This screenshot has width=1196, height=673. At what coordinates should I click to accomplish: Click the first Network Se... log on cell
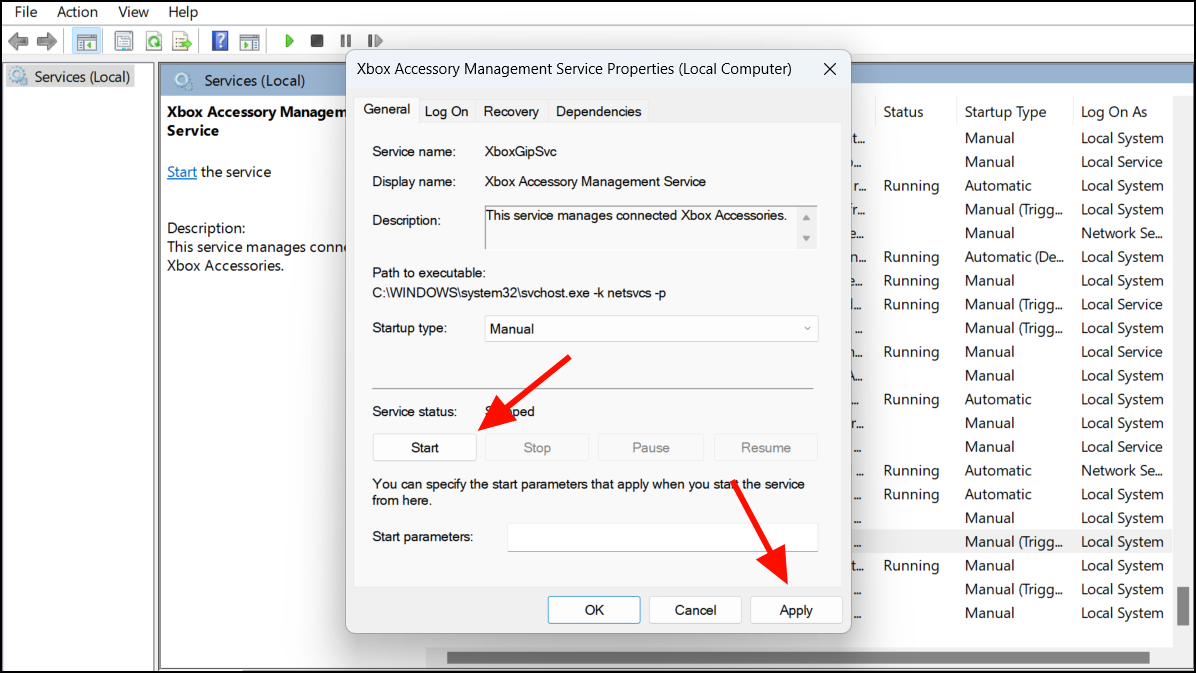[1121, 233]
